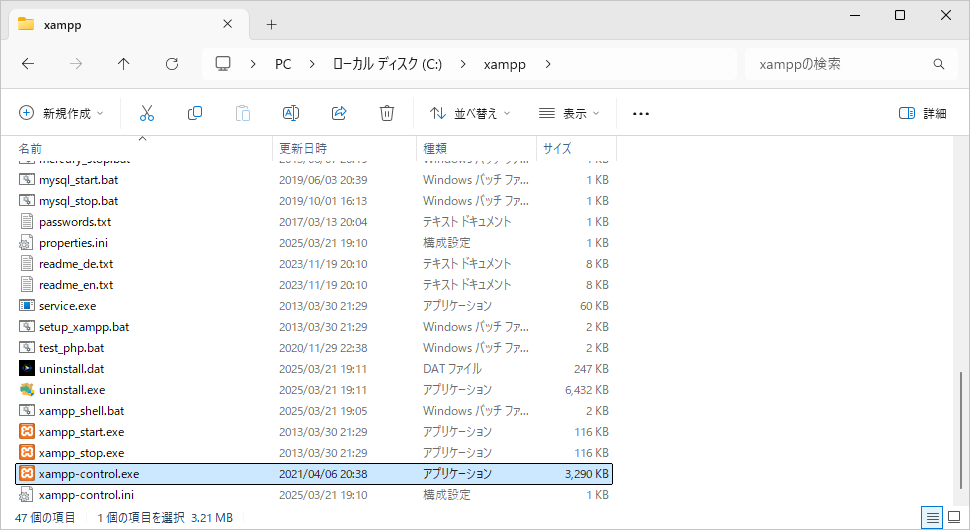Image resolution: width=970 pixels, height=530 pixels.
Task: Click the Copy icon in toolbar
Action: (x=195, y=113)
